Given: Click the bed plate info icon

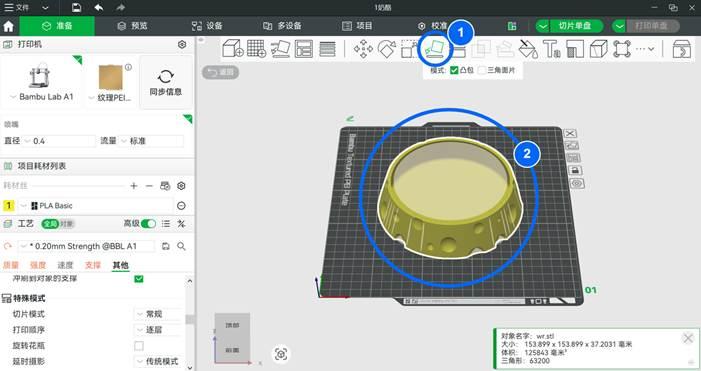Looking at the screenshot, I should click(128, 67).
